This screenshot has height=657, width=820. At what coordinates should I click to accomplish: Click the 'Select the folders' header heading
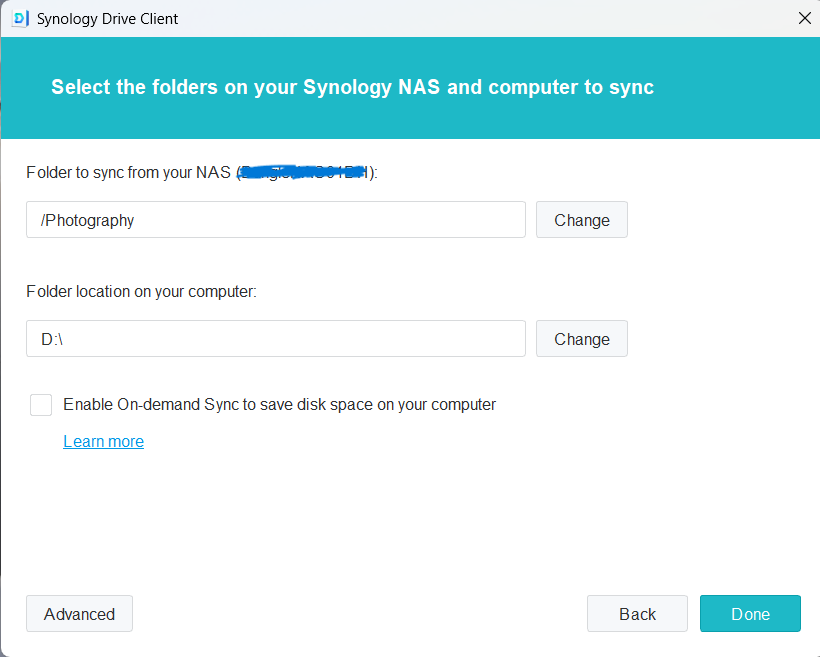click(352, 87)
